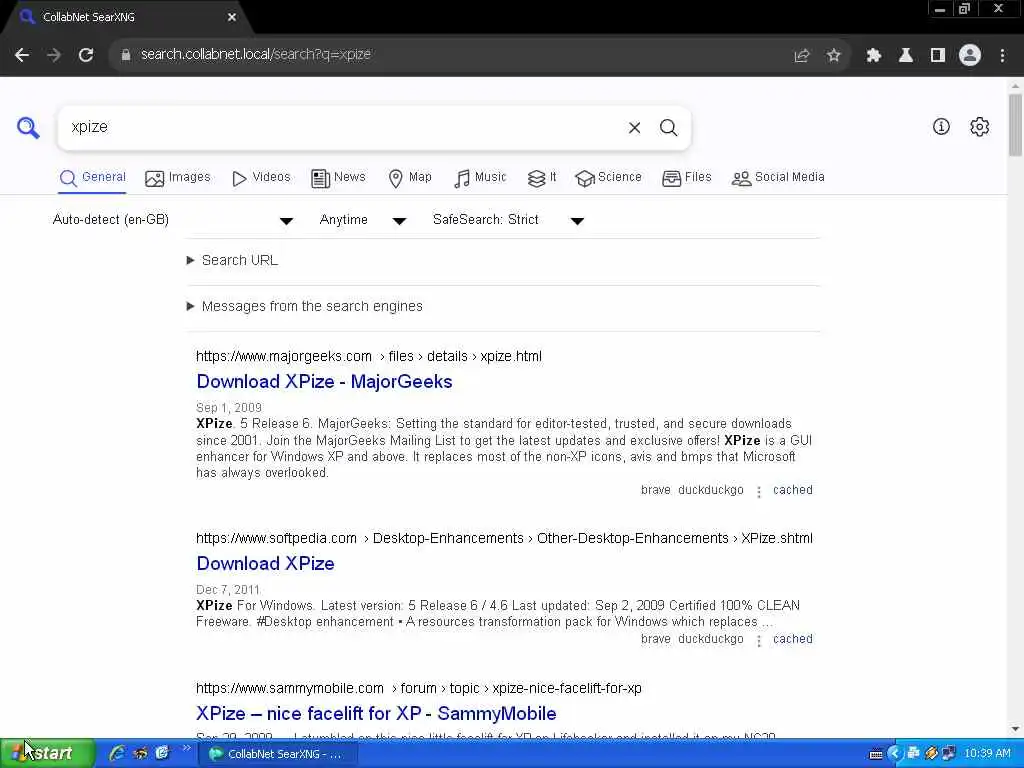The height and width of the screenshot is (768, 1024).
Task: Open the About info icon
Action: point(940,127)
